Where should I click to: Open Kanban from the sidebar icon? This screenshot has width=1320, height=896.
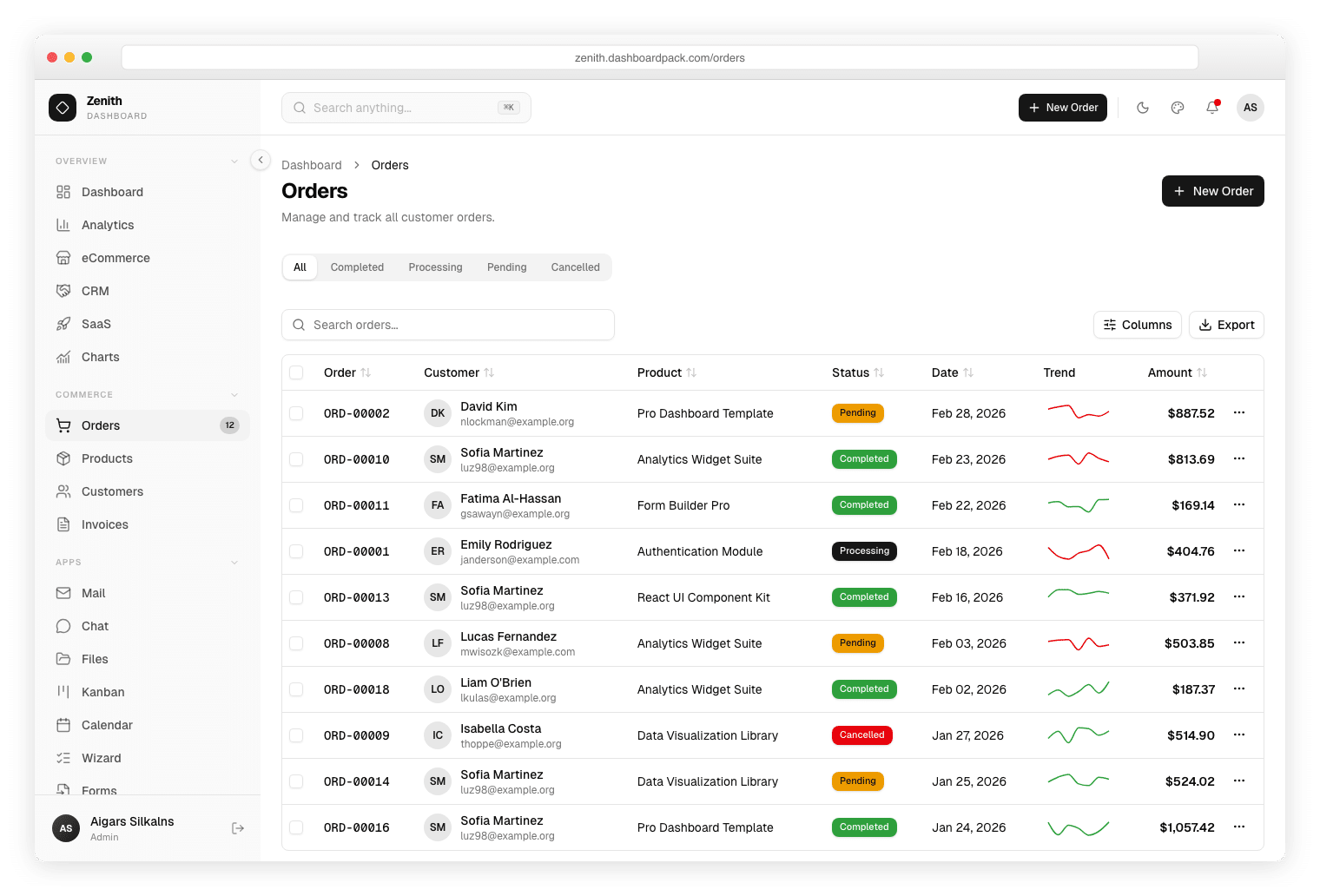pos(63,692)
